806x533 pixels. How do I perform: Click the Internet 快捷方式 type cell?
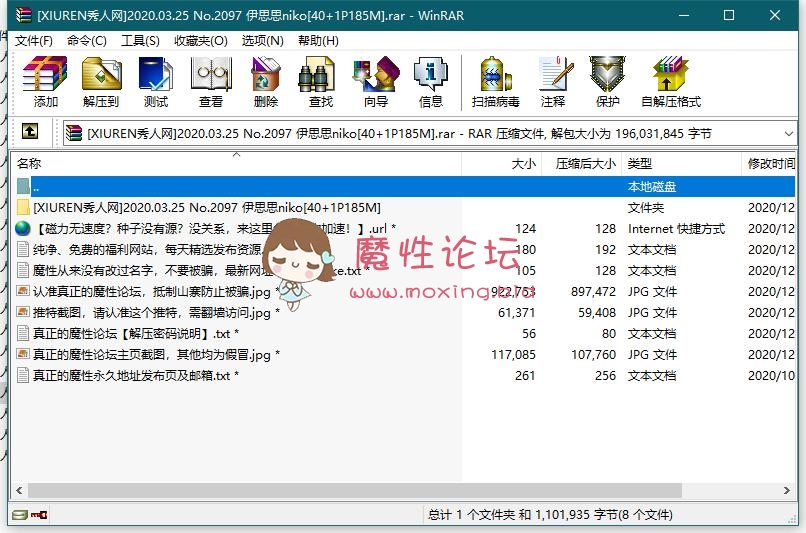tap(676, 228)
